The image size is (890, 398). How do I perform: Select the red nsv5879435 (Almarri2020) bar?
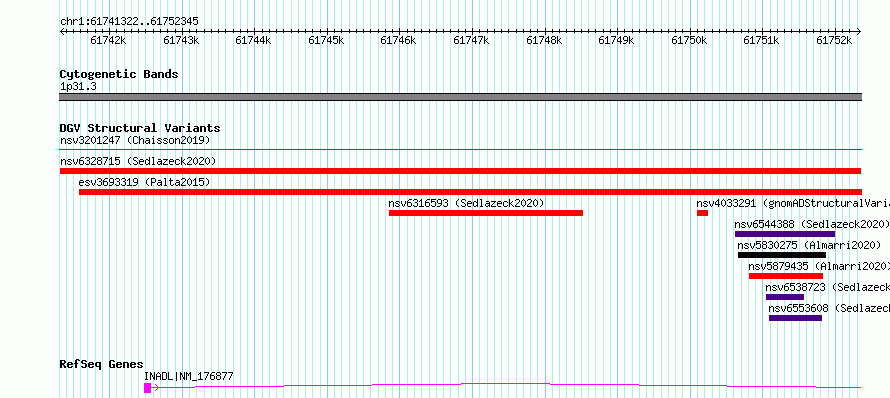(x=786, y=276)
